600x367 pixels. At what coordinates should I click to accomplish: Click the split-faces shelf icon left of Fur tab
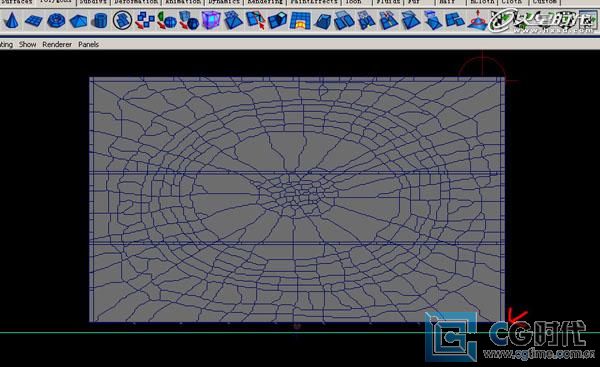(x=344, y=21)
